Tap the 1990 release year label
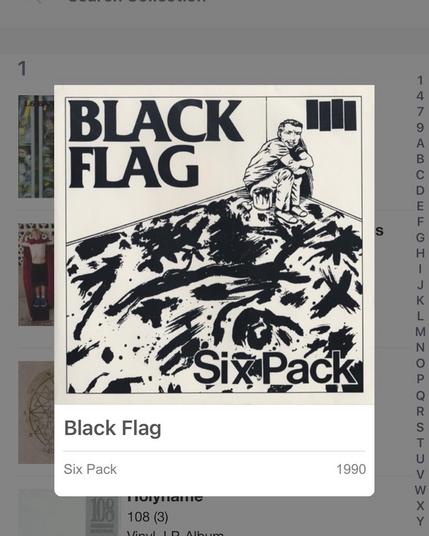Viewport: 429px width, 536px height. (x=351, y=469)
